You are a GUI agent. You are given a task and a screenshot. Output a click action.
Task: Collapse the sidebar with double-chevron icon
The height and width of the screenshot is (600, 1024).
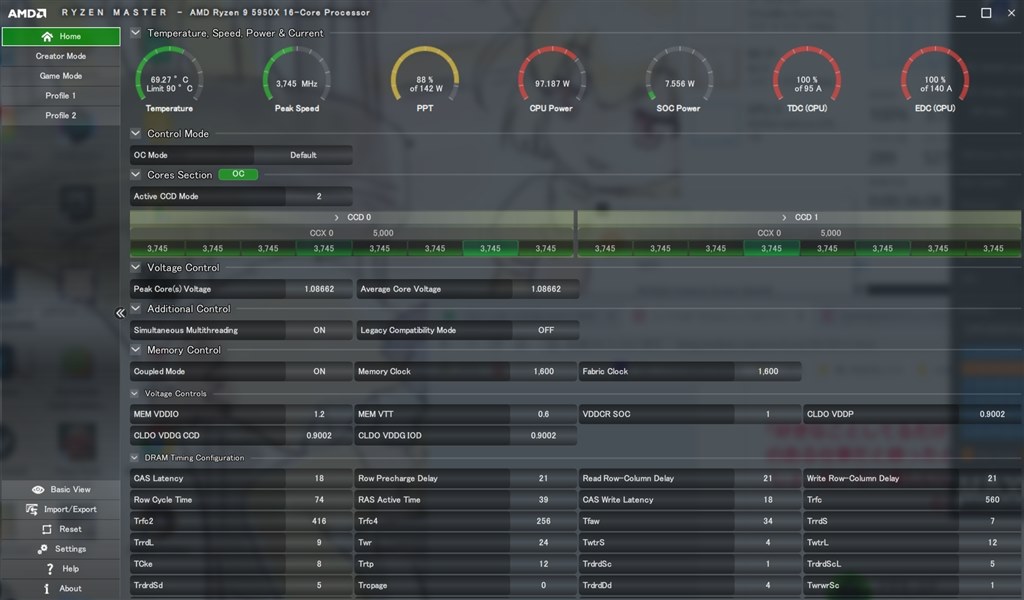(x=120, y=313)
